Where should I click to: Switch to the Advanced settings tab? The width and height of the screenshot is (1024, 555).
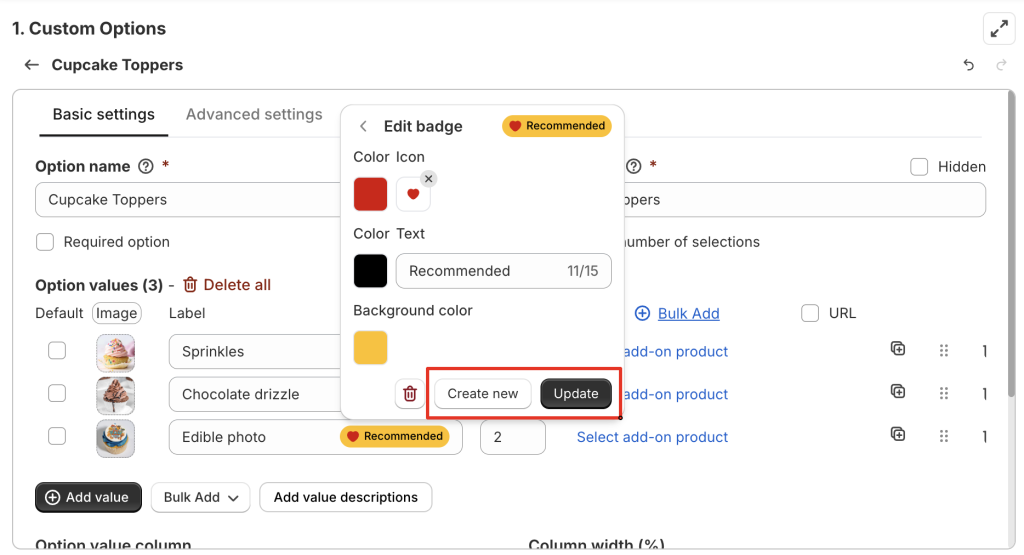tap(254, 115)
